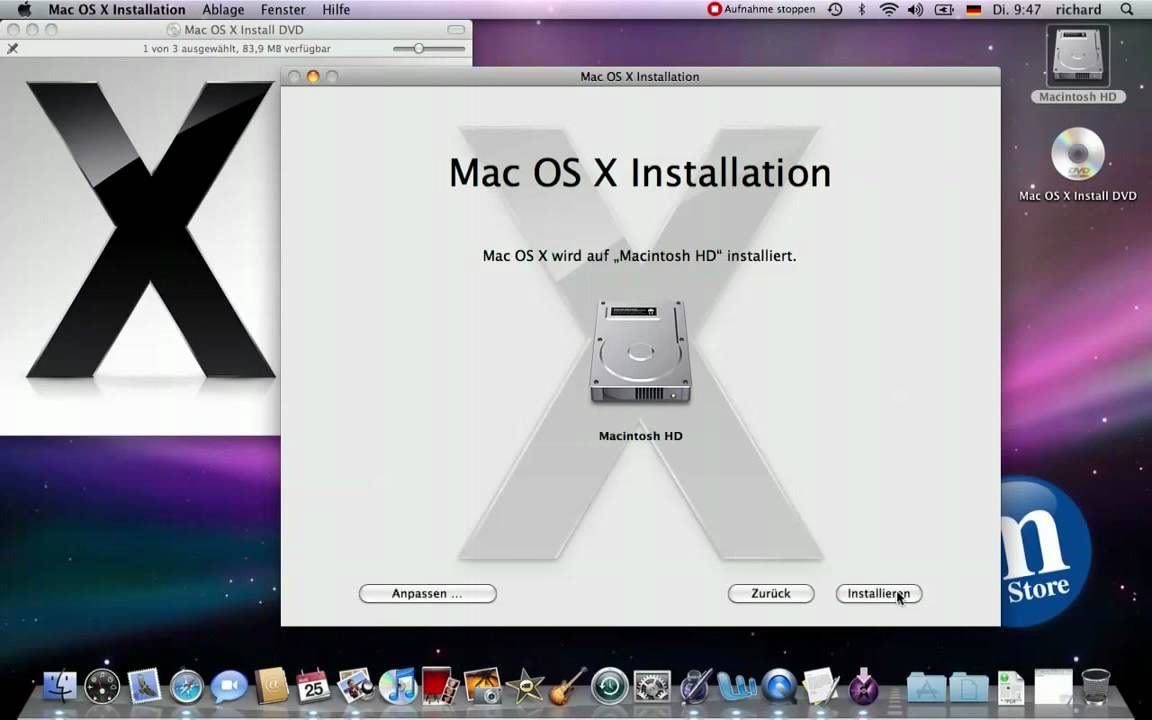Open Finder from the Dock
The width and height of the screenshot is (1152, 720).
60,687
